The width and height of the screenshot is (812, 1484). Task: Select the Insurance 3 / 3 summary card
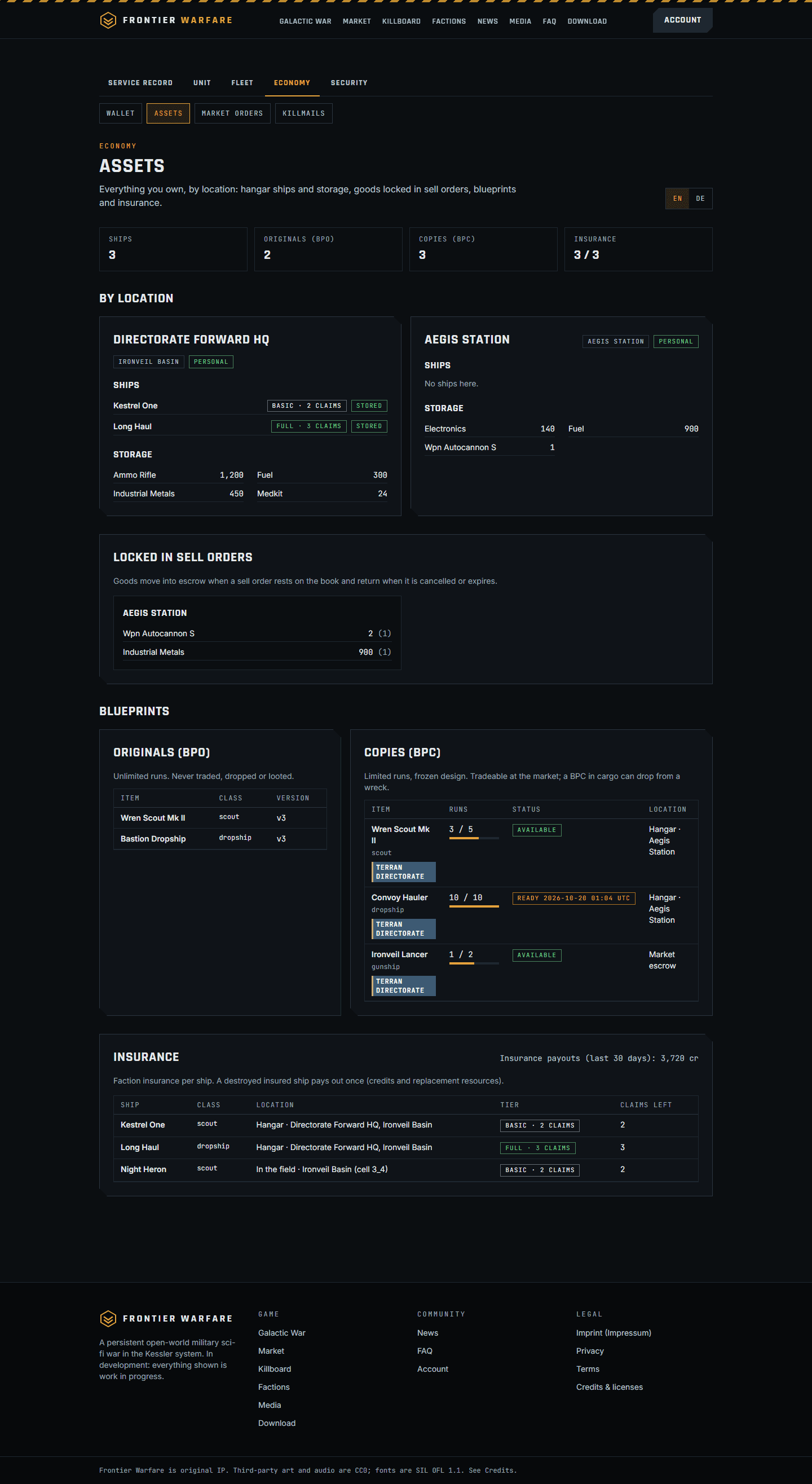[x=638, y=249]
